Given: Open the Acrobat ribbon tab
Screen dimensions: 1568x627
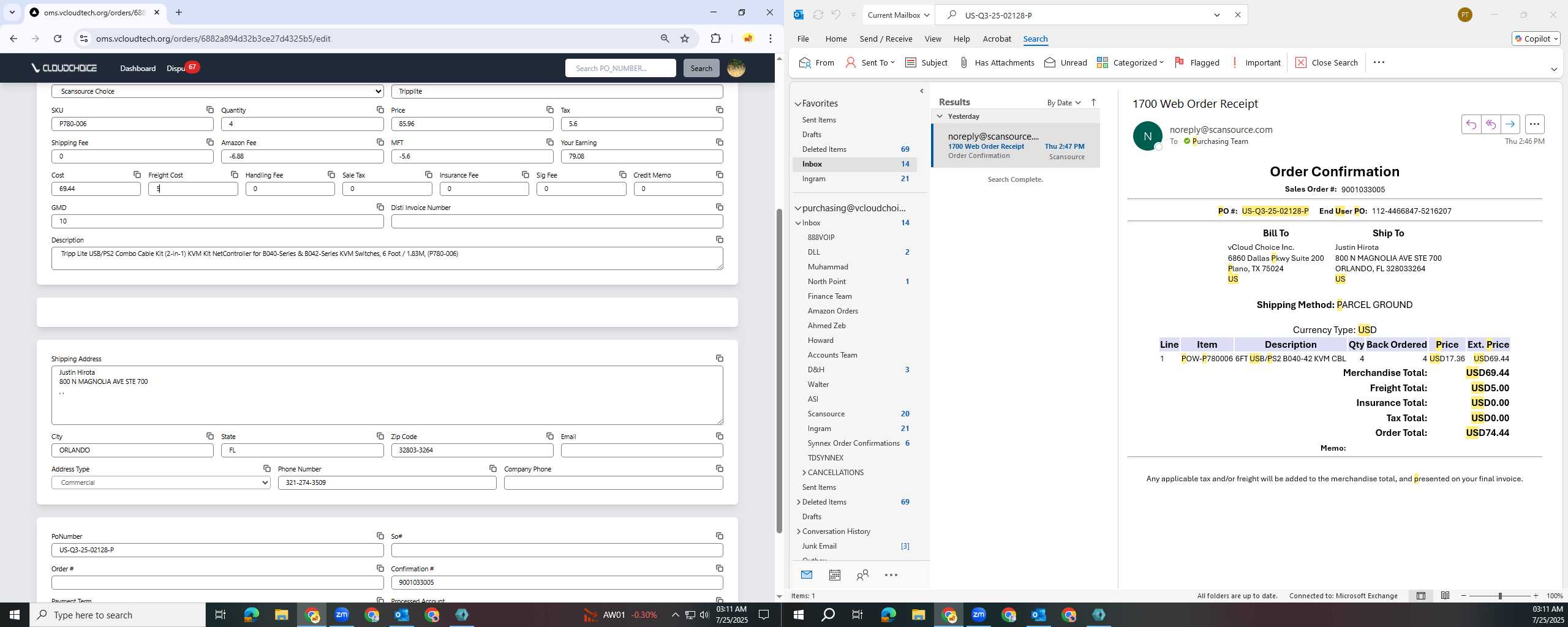Looking at the screenshot, I should coord(997,39).
